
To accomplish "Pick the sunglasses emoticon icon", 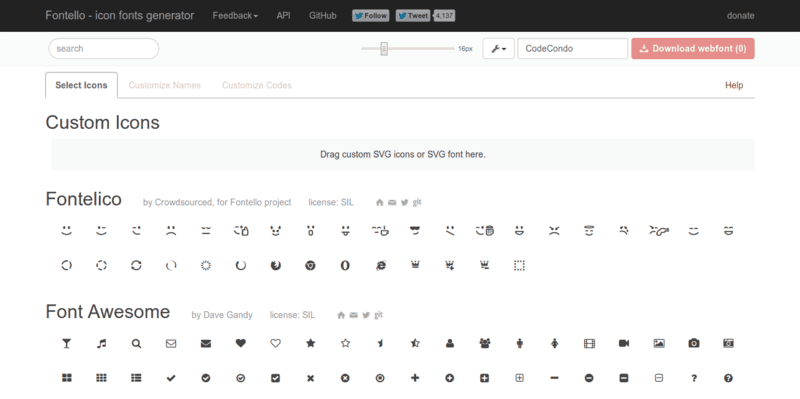I will point(415,231).
